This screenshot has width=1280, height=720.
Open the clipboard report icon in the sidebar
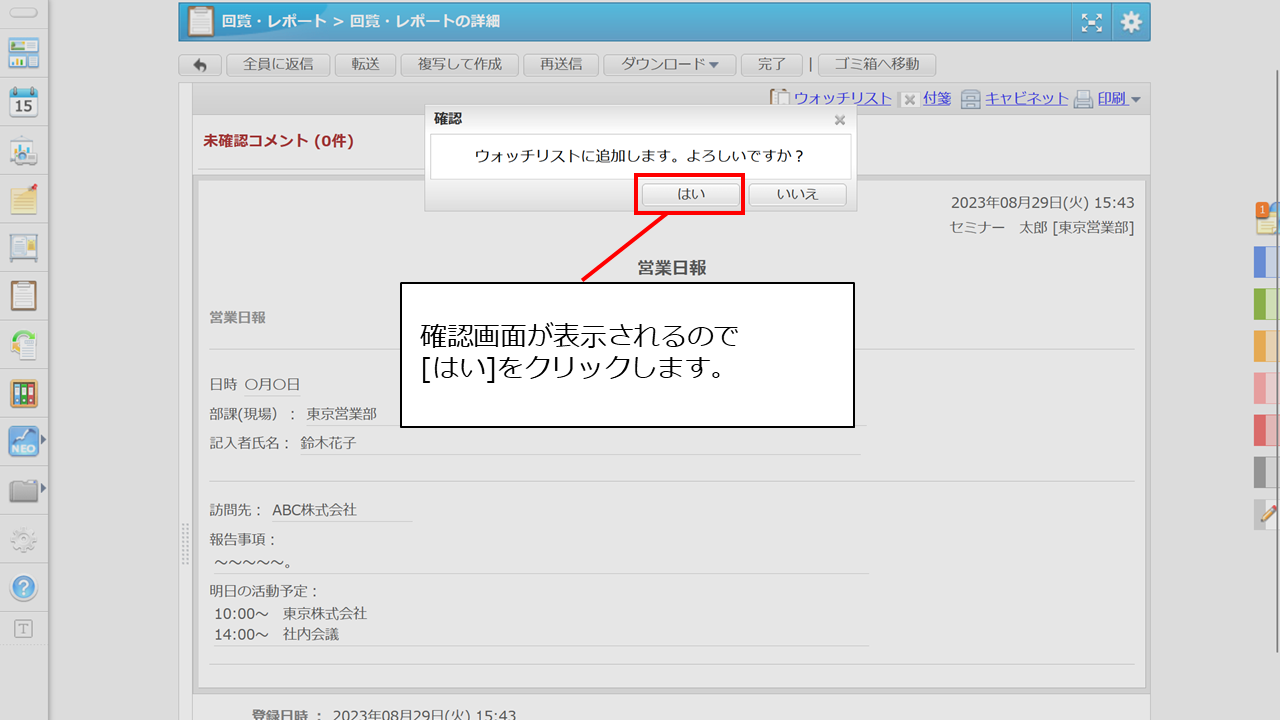(x=23, y=296)
